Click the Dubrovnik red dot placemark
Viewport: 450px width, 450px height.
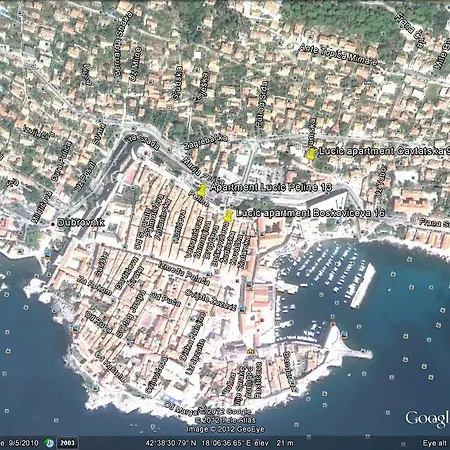tap(52, 224)
